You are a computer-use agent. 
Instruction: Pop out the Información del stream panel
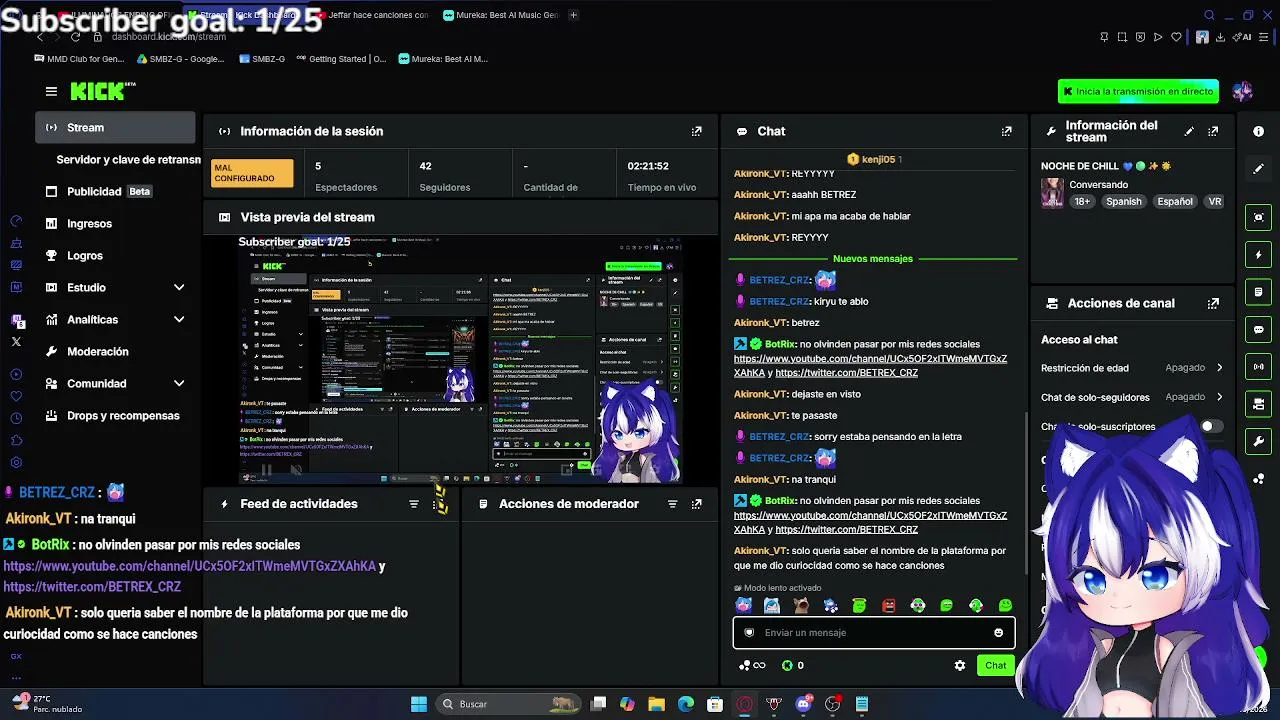[1213, 131]
